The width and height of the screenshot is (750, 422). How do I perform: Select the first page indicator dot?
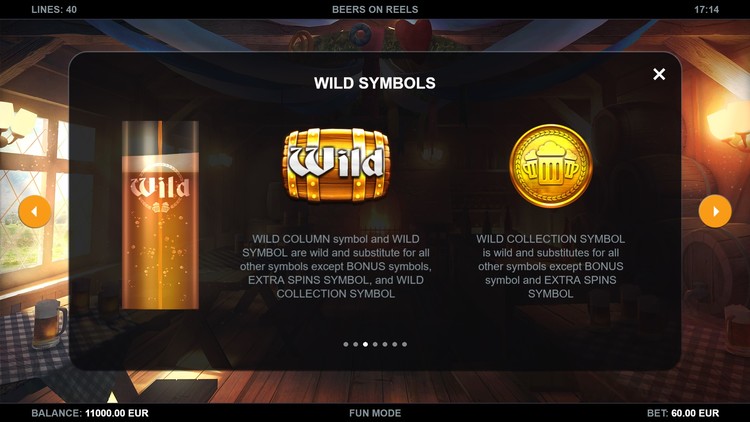tap(346, 344)
